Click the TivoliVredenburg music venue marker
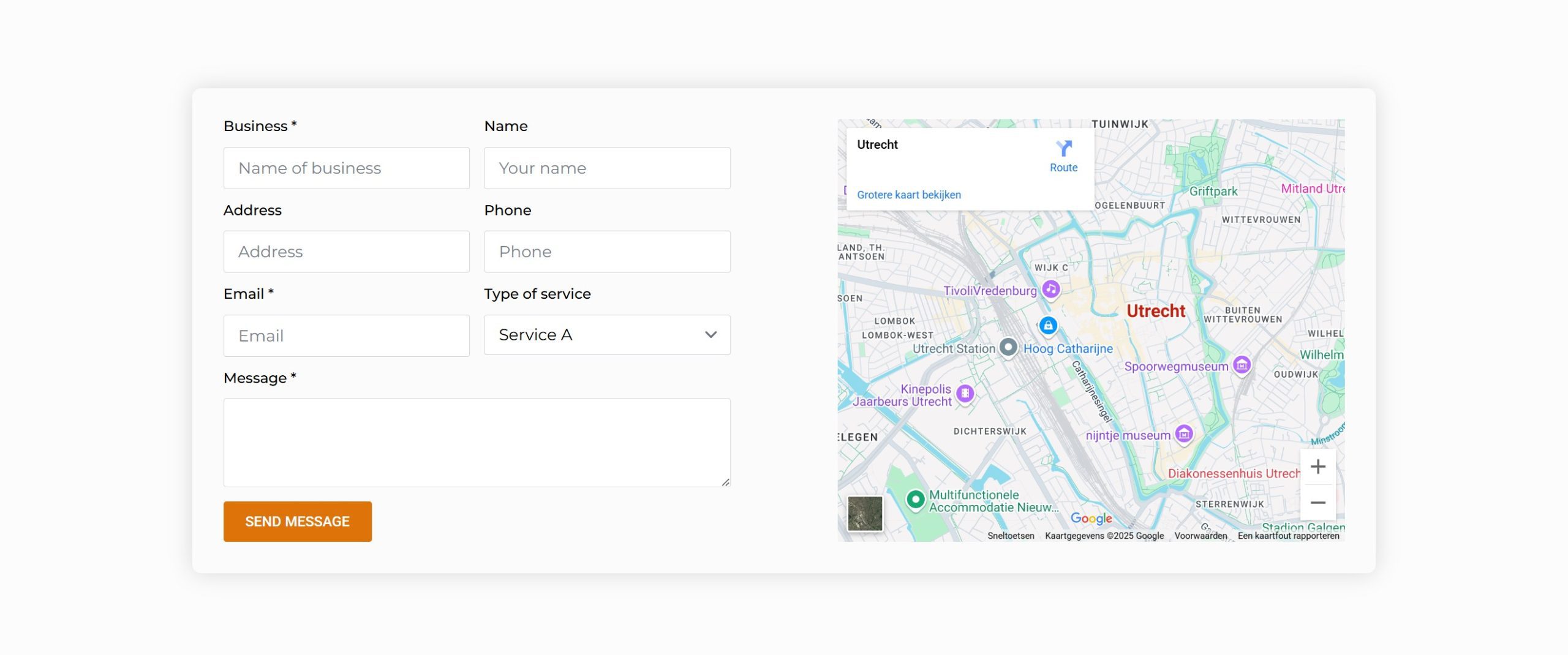Screen dimensions: 1568x655 pos(1050,289)
